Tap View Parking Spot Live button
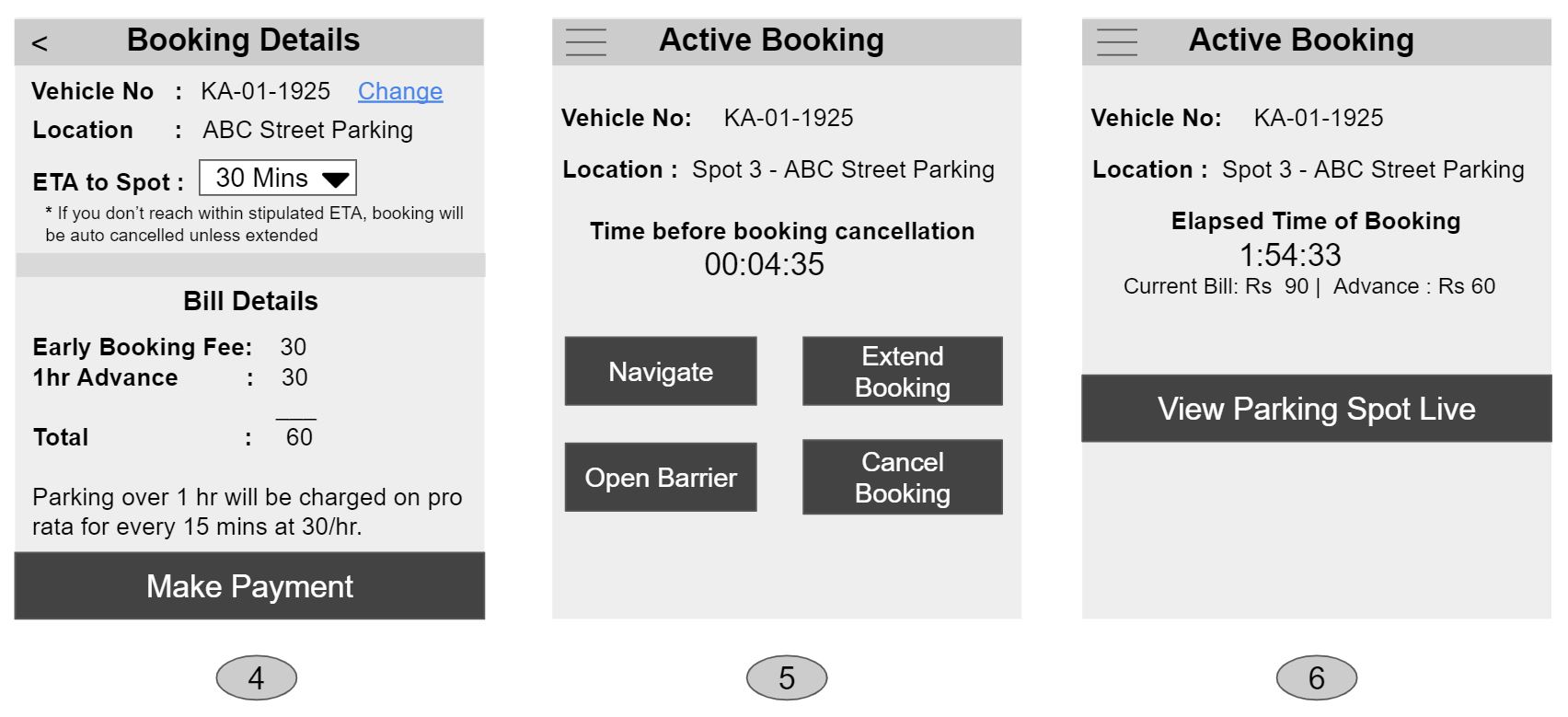Image resolution: width=1568 pixels, height=717 pixels. (1317, 408)
